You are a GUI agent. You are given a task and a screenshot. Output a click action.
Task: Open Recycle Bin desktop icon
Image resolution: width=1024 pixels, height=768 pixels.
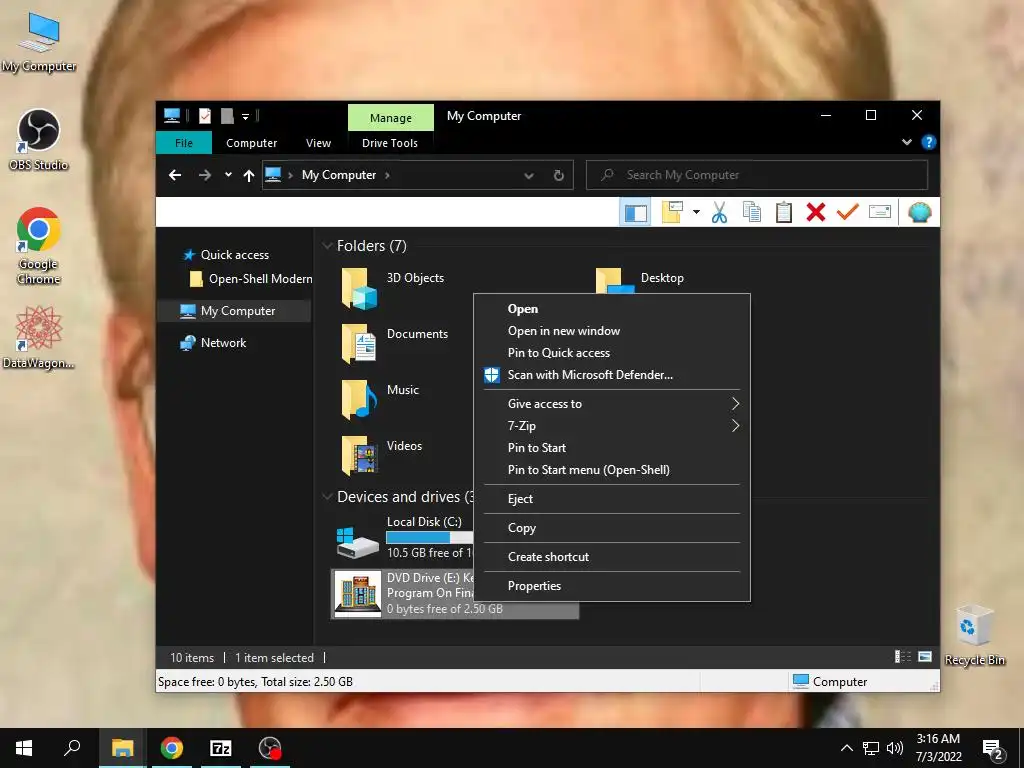974,635
